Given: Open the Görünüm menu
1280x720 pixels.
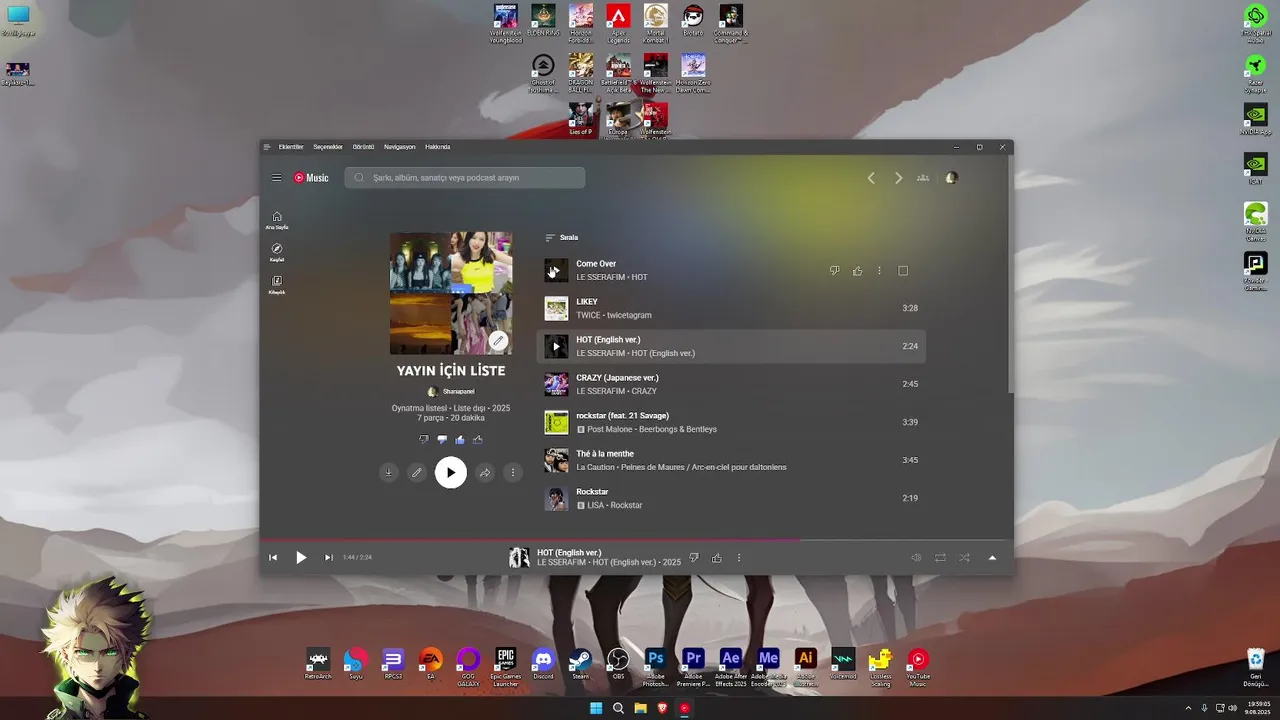Looking at the screenshot, I should [x=363, y=147].
